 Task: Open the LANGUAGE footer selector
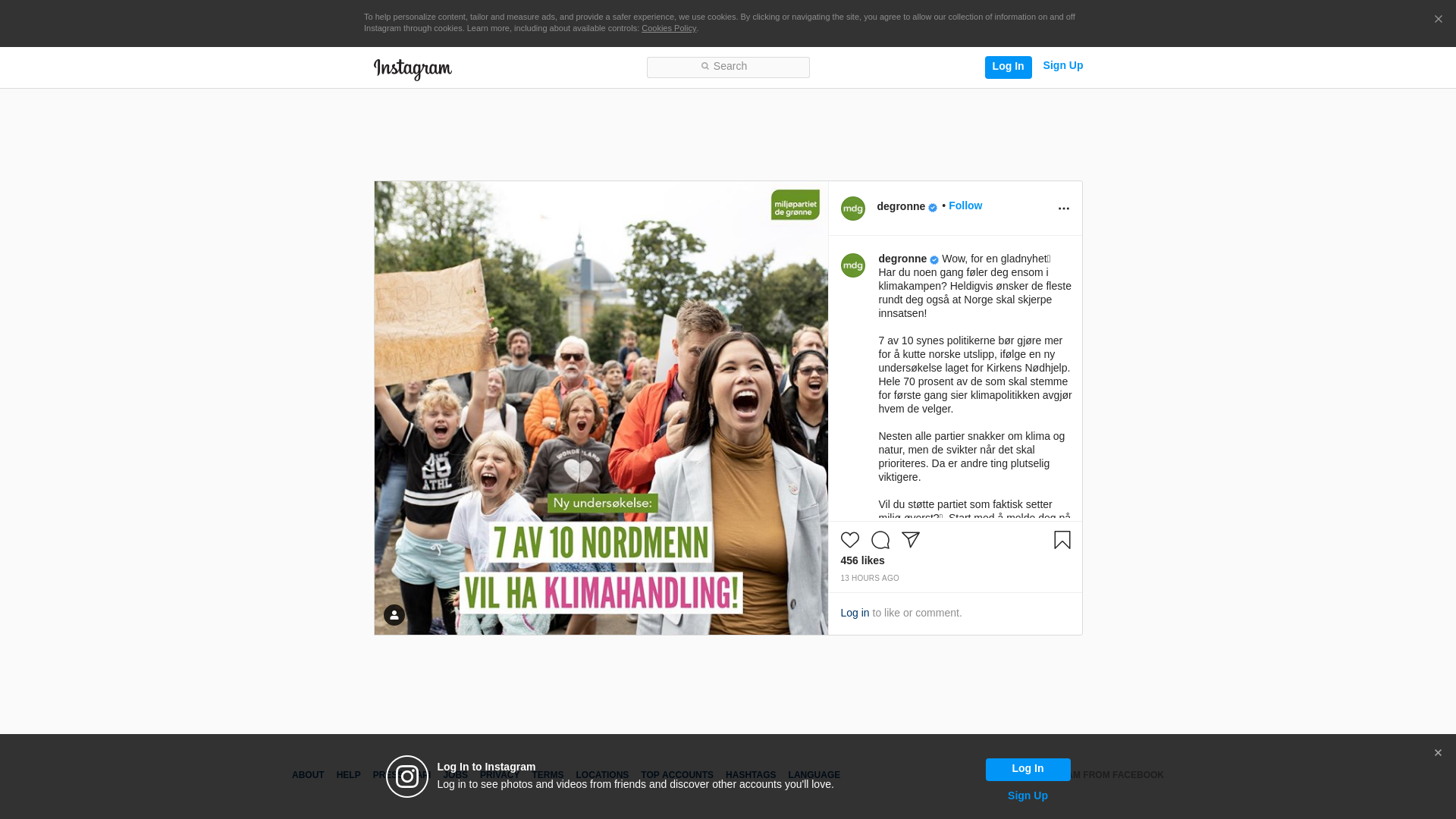[x=814, y=775]
